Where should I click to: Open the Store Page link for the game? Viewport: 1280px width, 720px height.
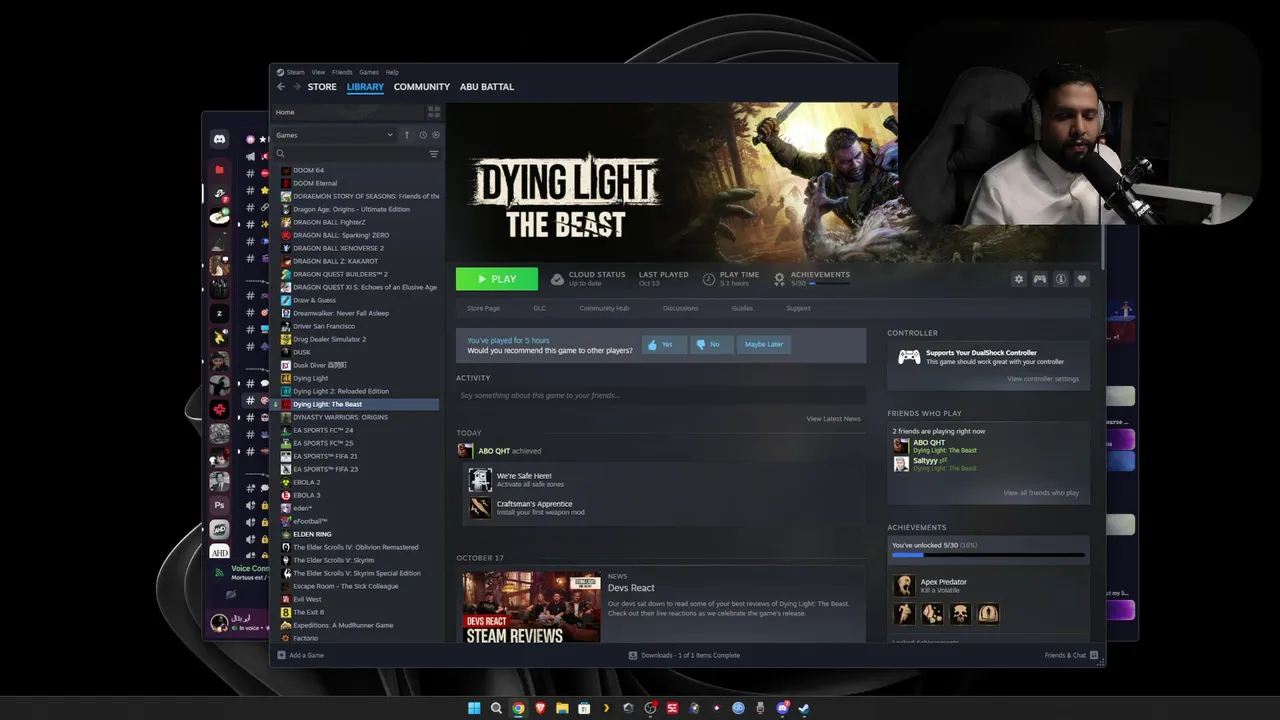pyautogui.click(x=483, y=308)
